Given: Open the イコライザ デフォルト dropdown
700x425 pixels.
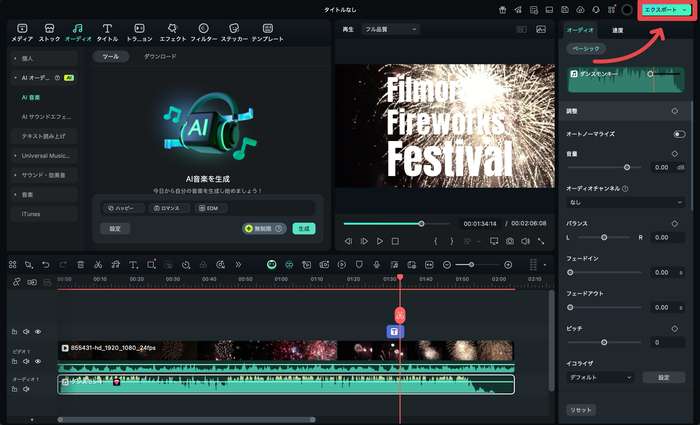Looking at the screenshot, I should (600, 378).
